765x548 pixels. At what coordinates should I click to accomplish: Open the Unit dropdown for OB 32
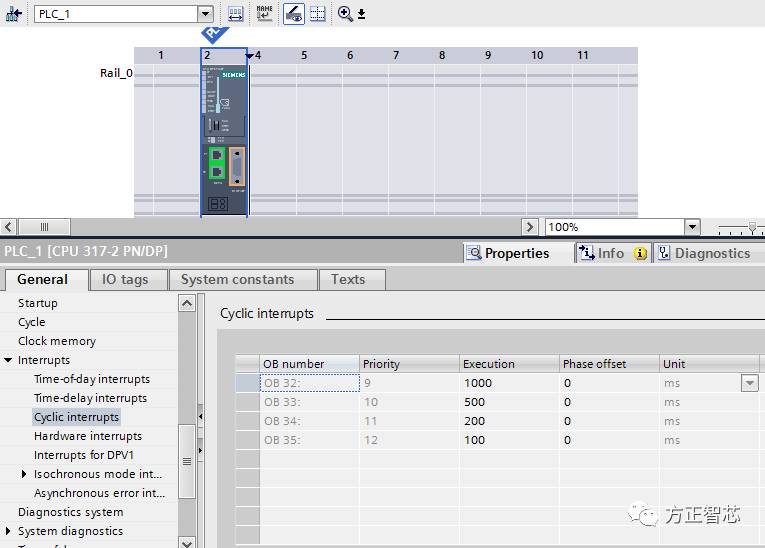click(749, 383)
